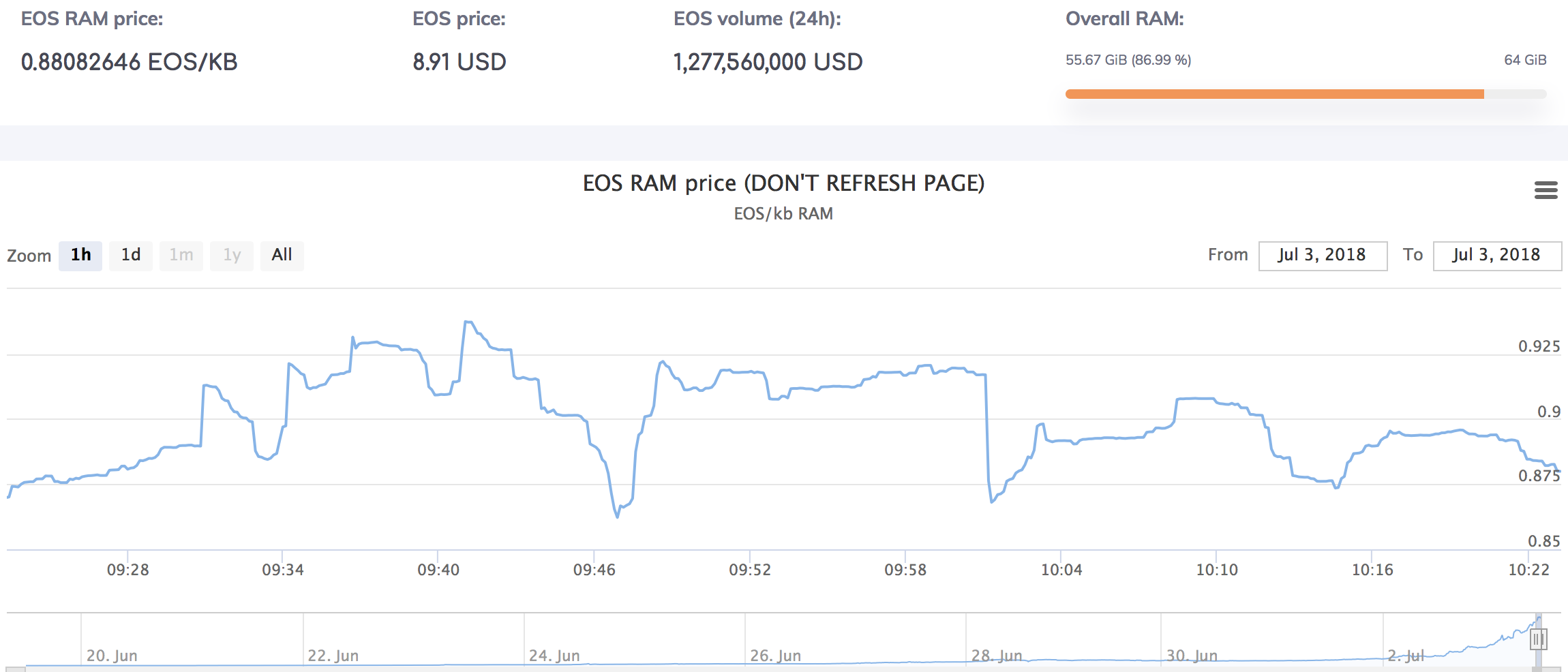Select the 1y zoom range
The width and height of the screenshot is (1568, 672).
click(x=232, y=256)
